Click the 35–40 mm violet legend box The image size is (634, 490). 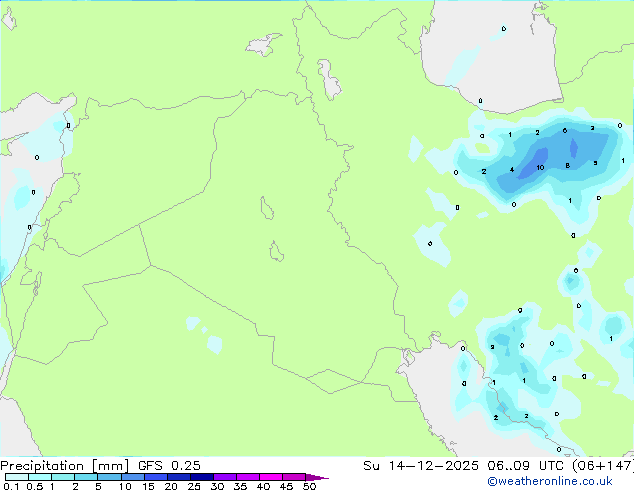(x=247, y=477)
